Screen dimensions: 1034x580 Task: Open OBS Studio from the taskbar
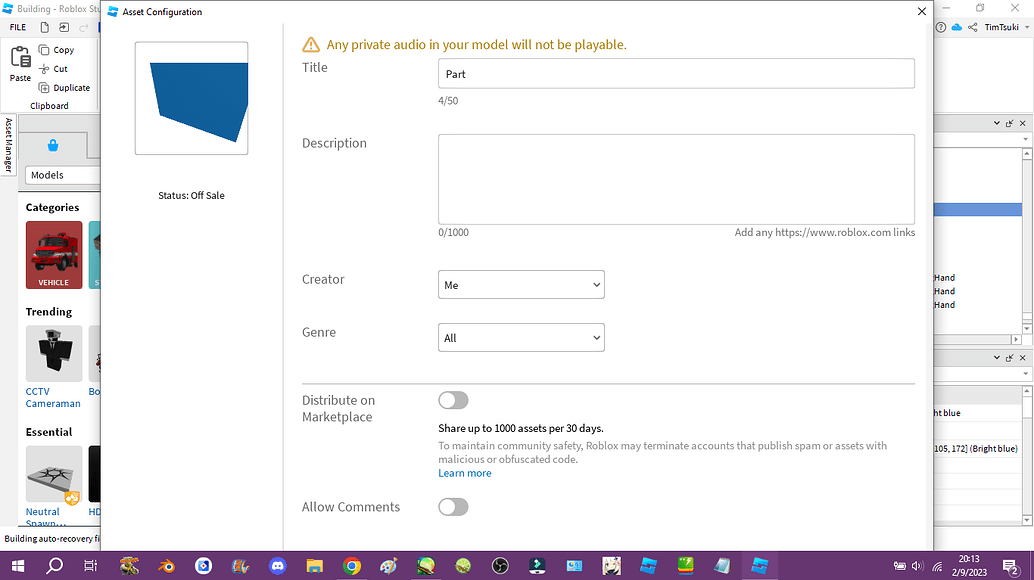[499, 566]
